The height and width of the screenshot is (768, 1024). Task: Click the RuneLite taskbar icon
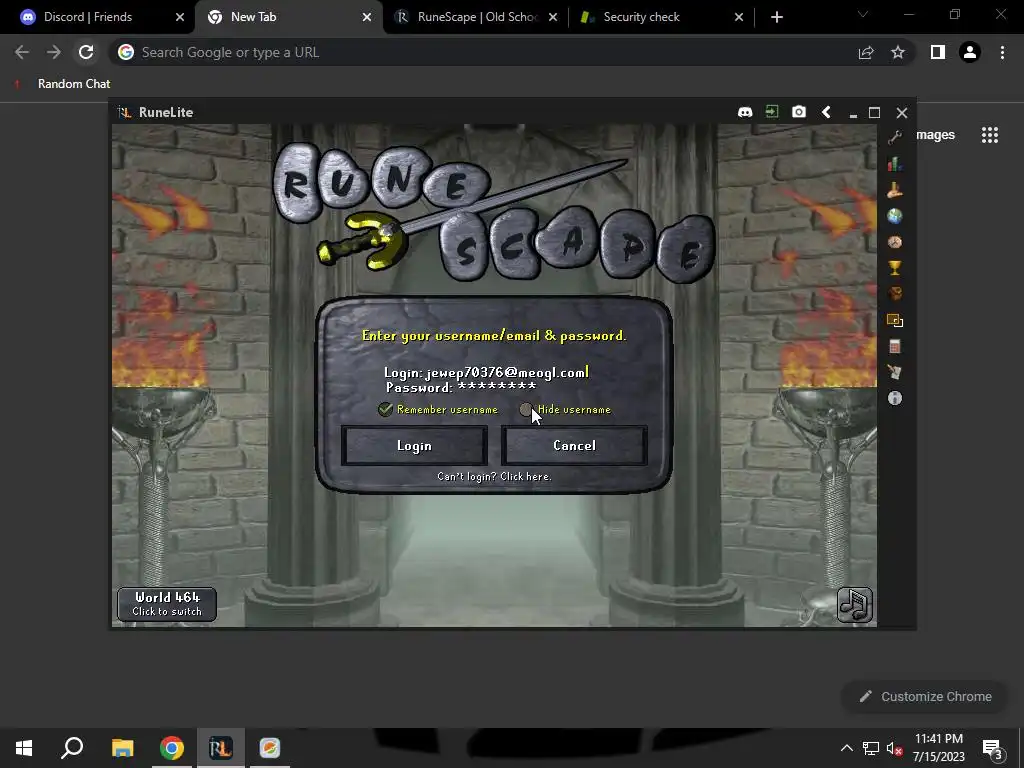[221, 748]
